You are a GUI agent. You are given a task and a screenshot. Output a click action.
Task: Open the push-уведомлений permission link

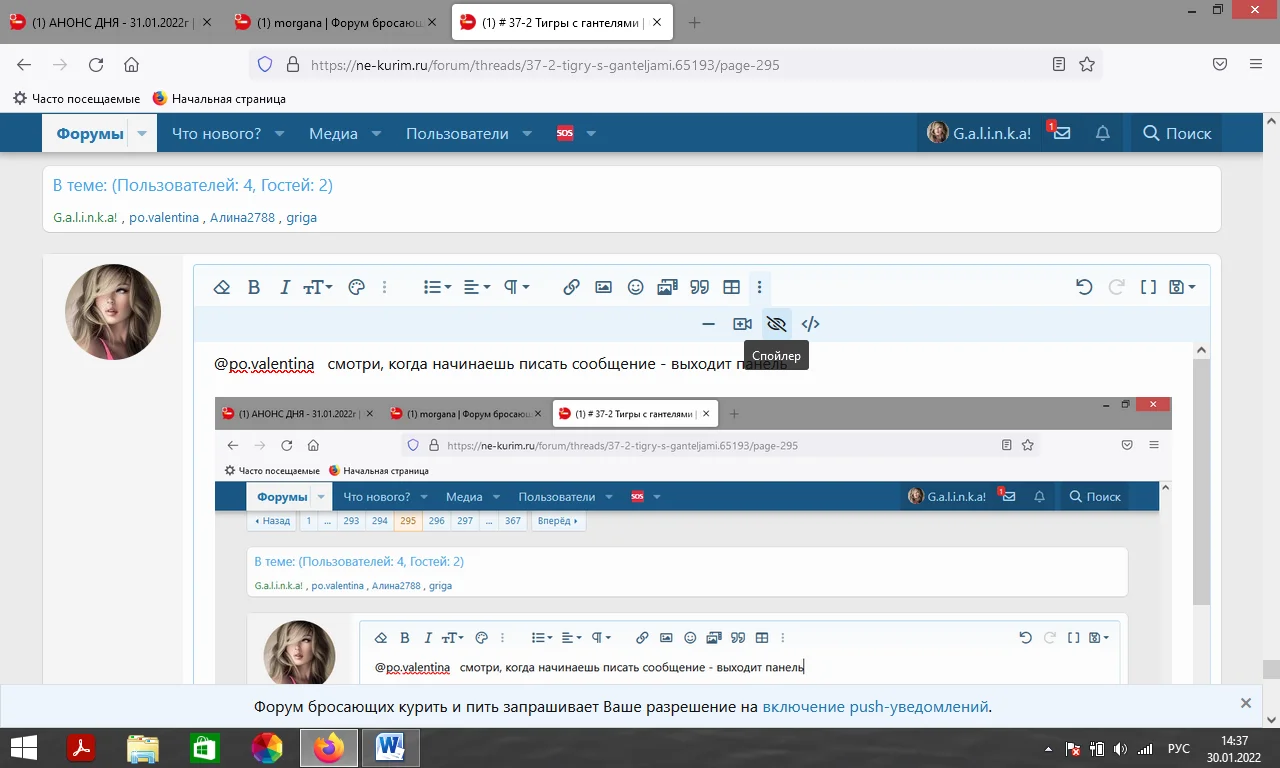click(875, 706)
